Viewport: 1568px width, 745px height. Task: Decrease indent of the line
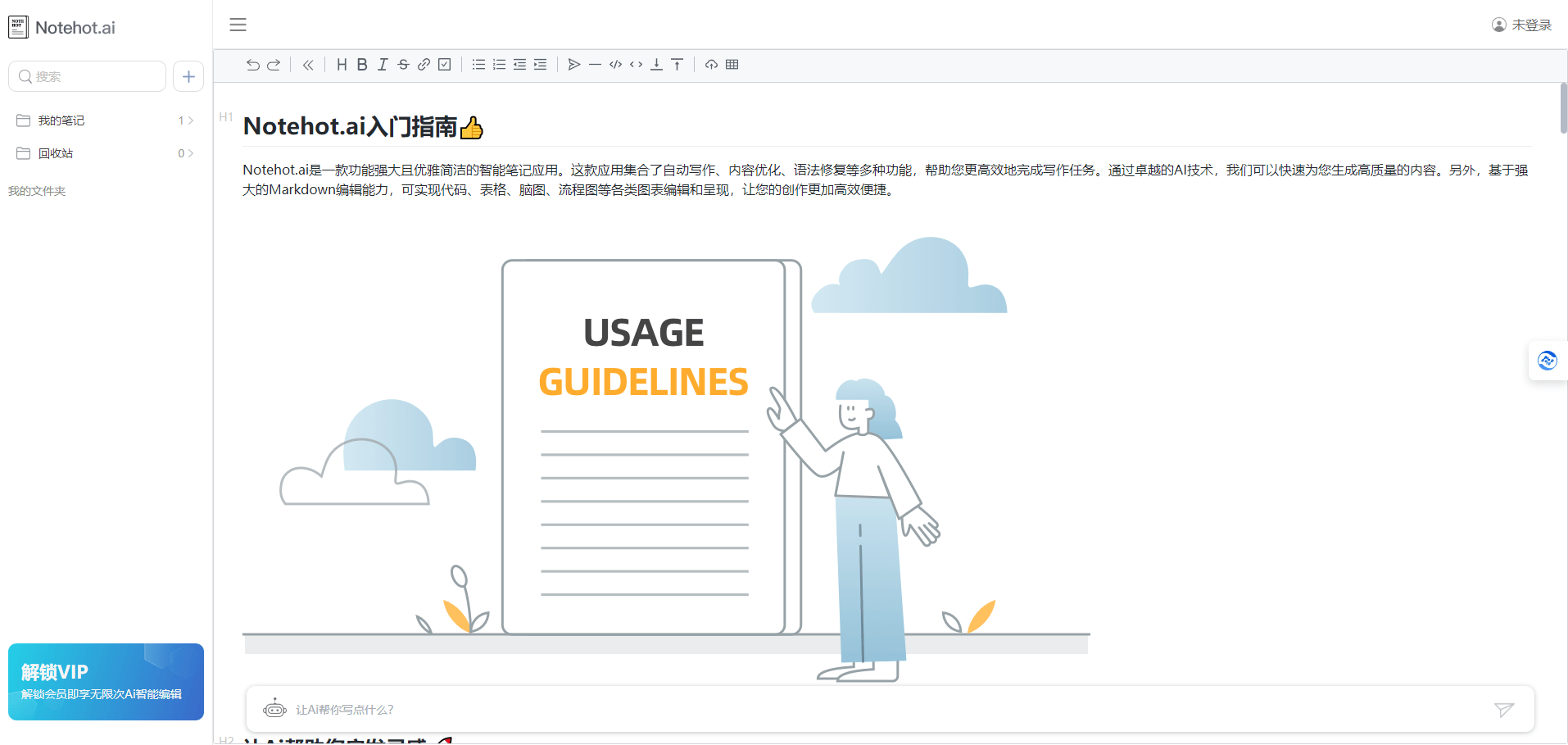tap(519, 65)
